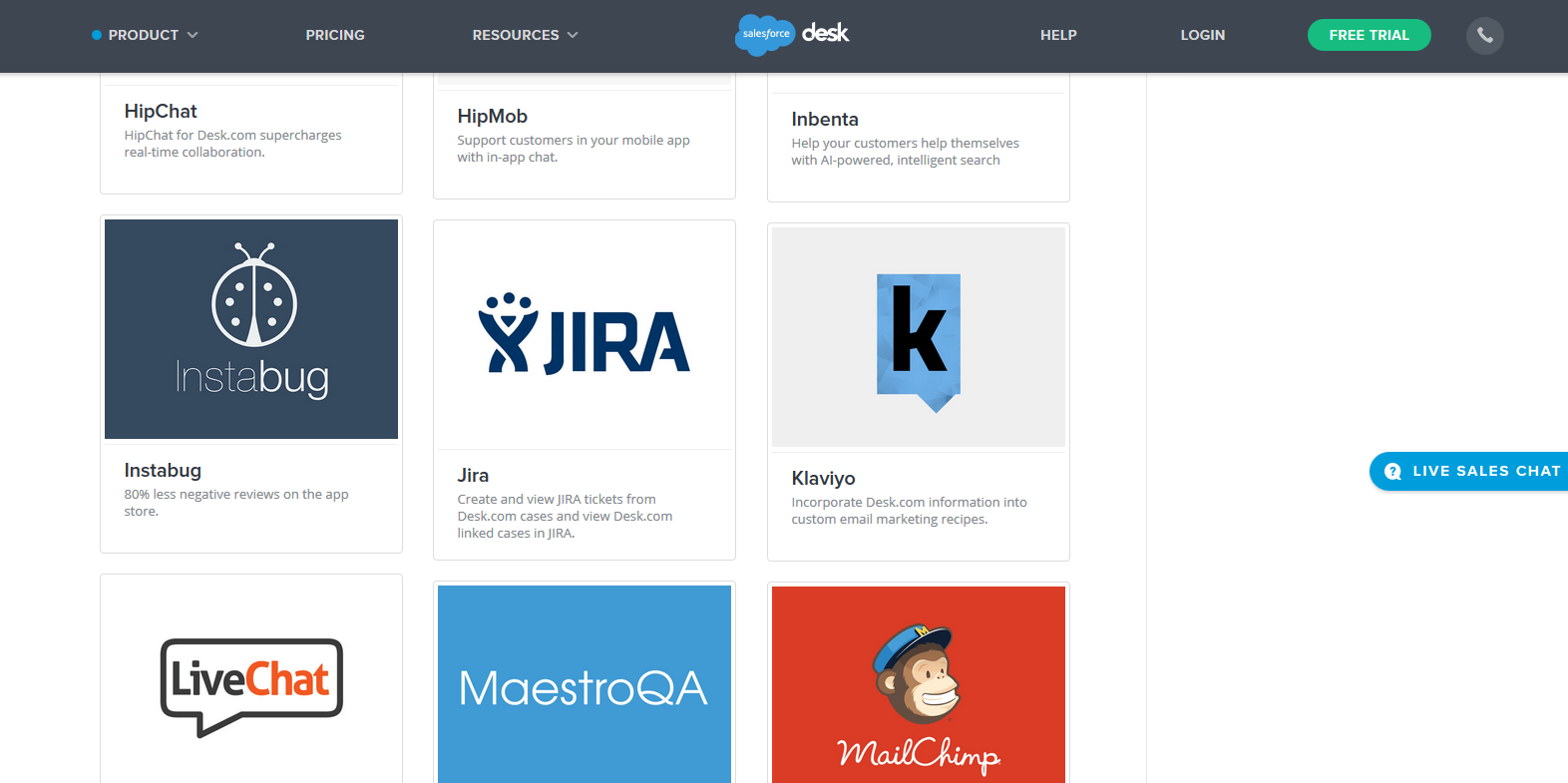Open the Instabug ladybug logo tile

251,329
